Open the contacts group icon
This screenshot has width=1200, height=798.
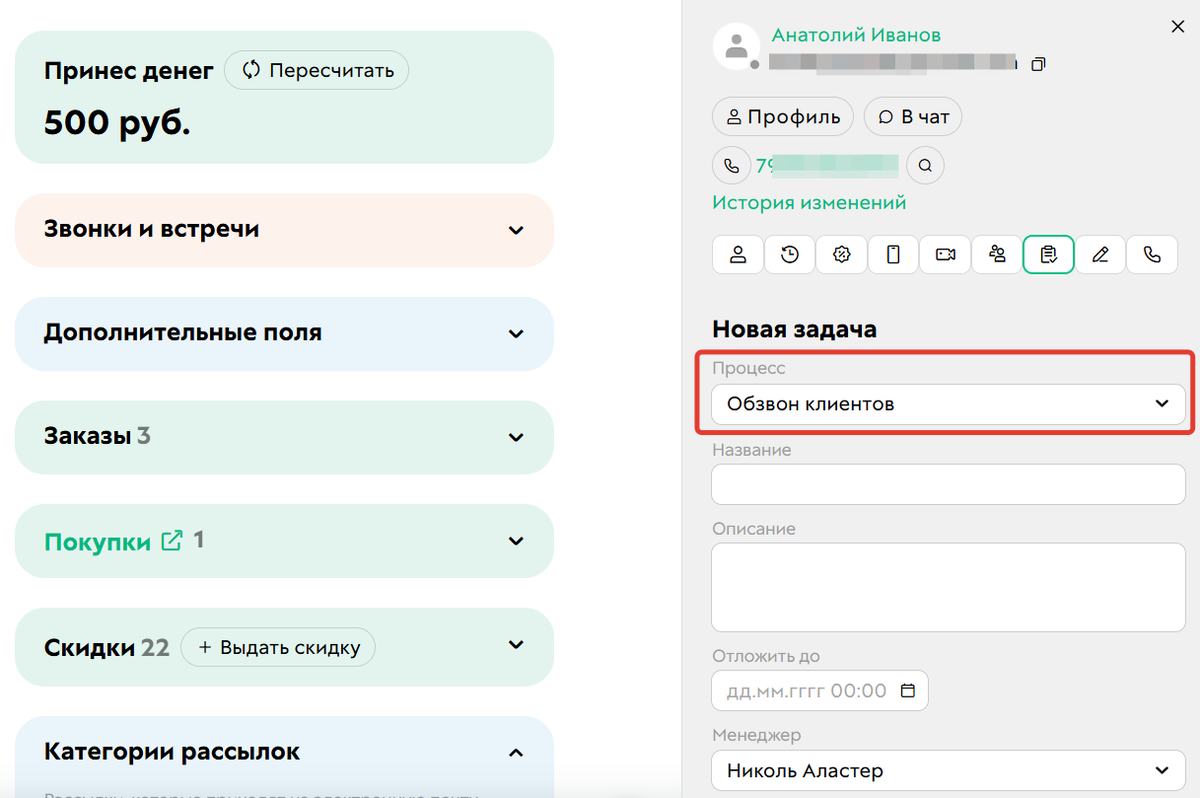pos(997,254)
